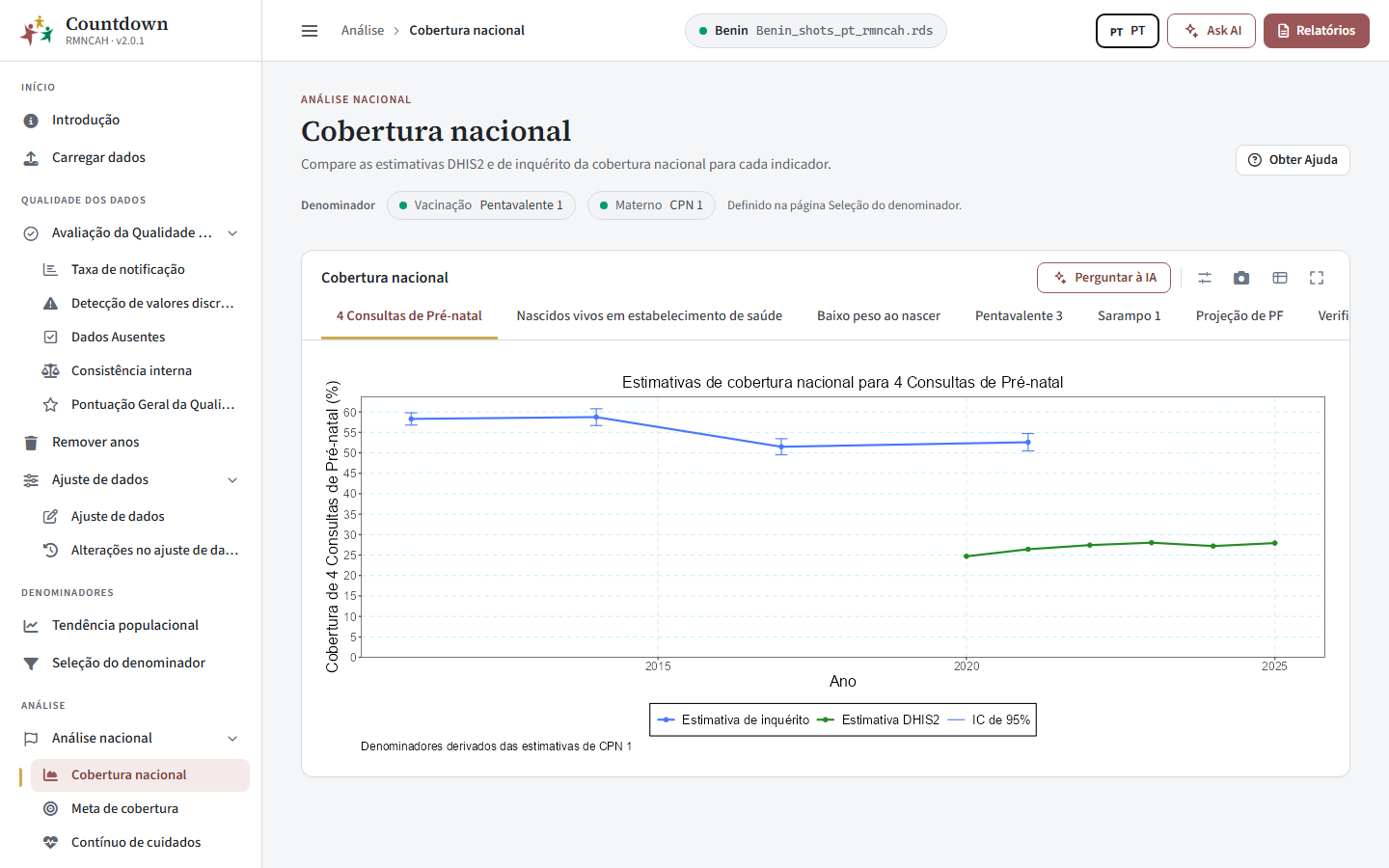This screenshot has width=1389, height=868.
Task: Click the Meta de cobertura target icon
Action: [50, 809]
